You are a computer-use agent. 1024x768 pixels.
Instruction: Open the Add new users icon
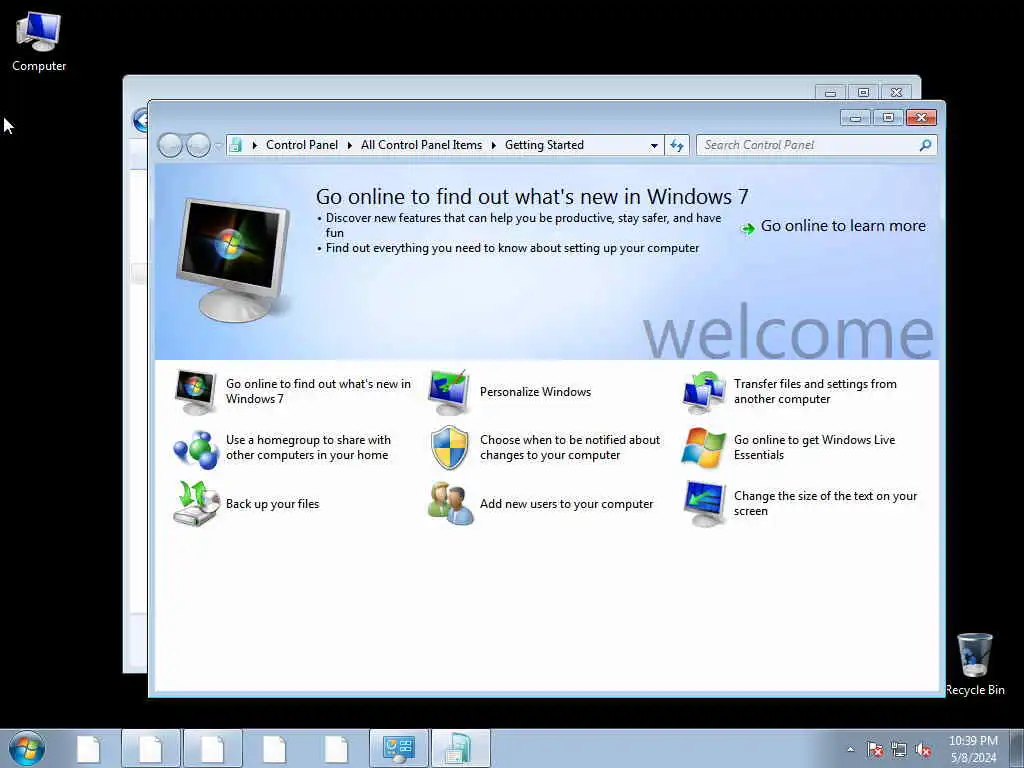tap(450, 504)
